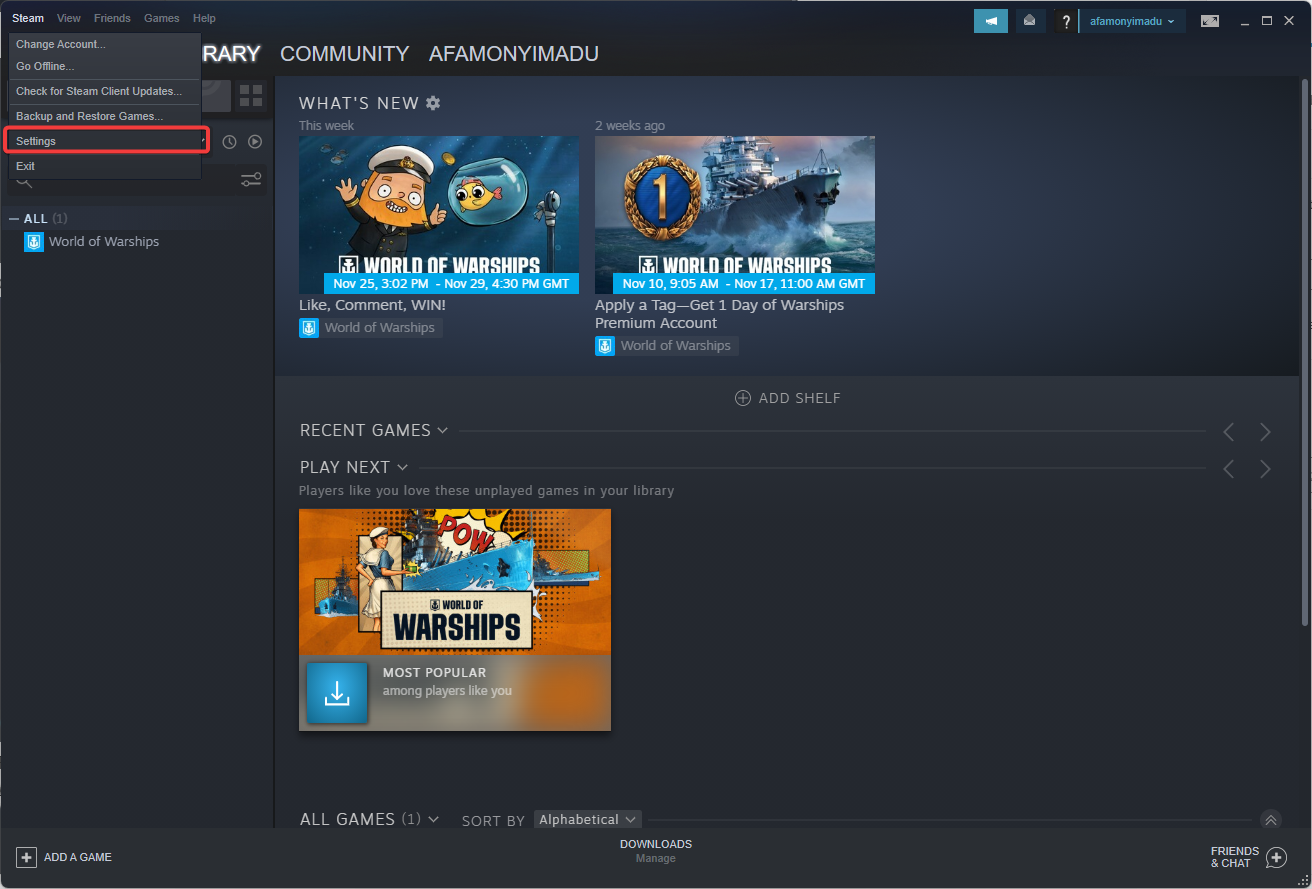This screenshot has height=889, width=1312.
Task: Click the question mark avatar icon
Action: [1066, 21]
